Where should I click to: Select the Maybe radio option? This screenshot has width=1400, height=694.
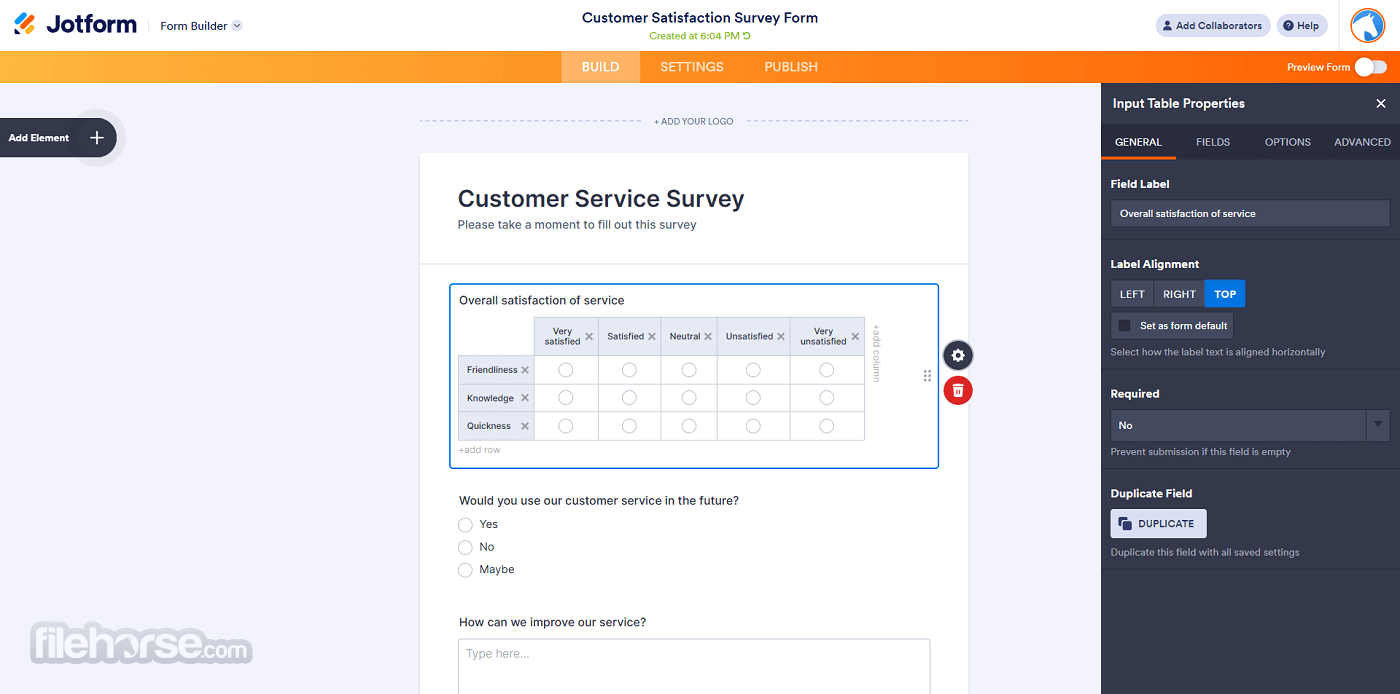pos(465,570)
